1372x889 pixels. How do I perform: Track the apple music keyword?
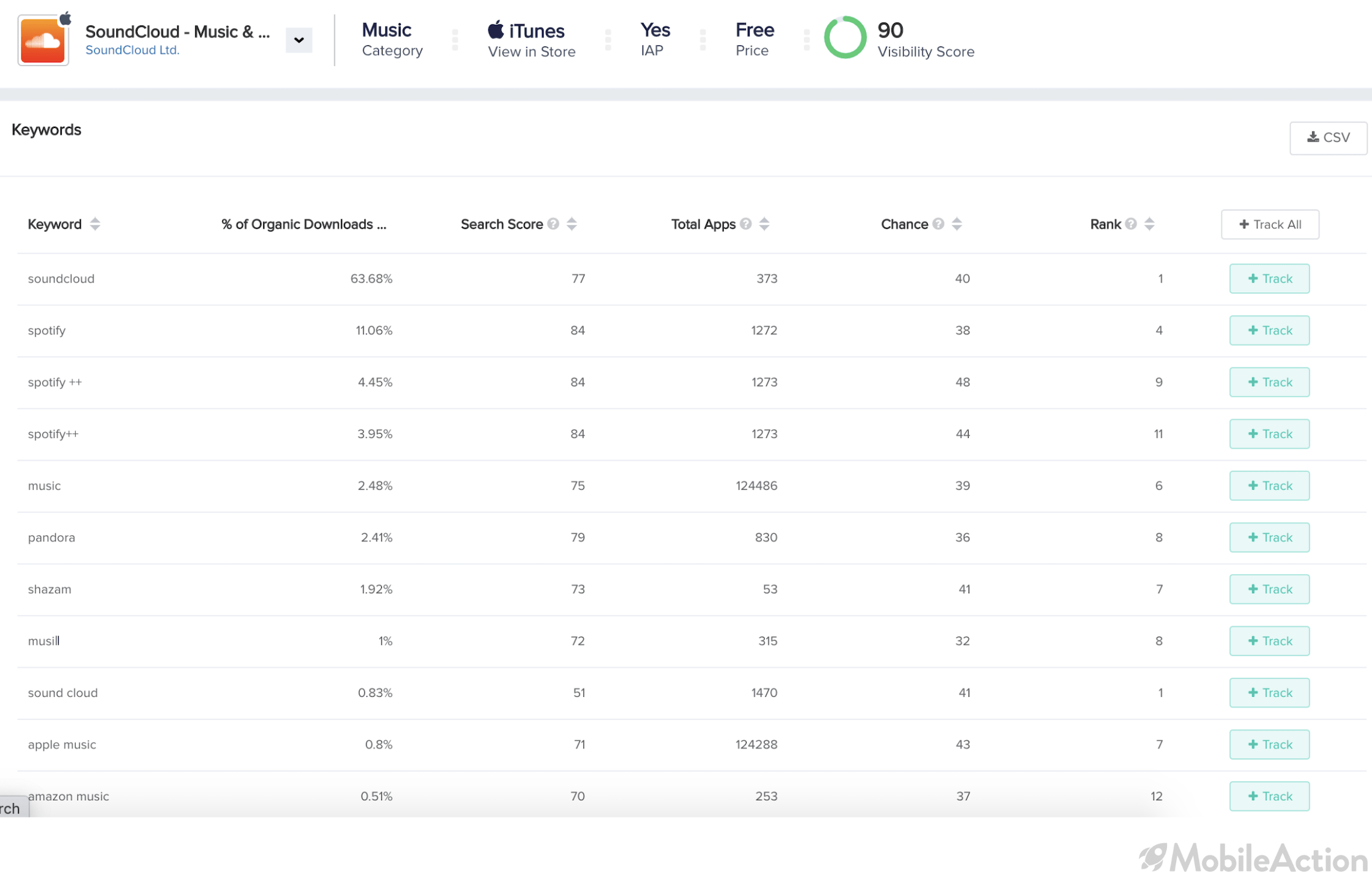(x=1269, y=745)
